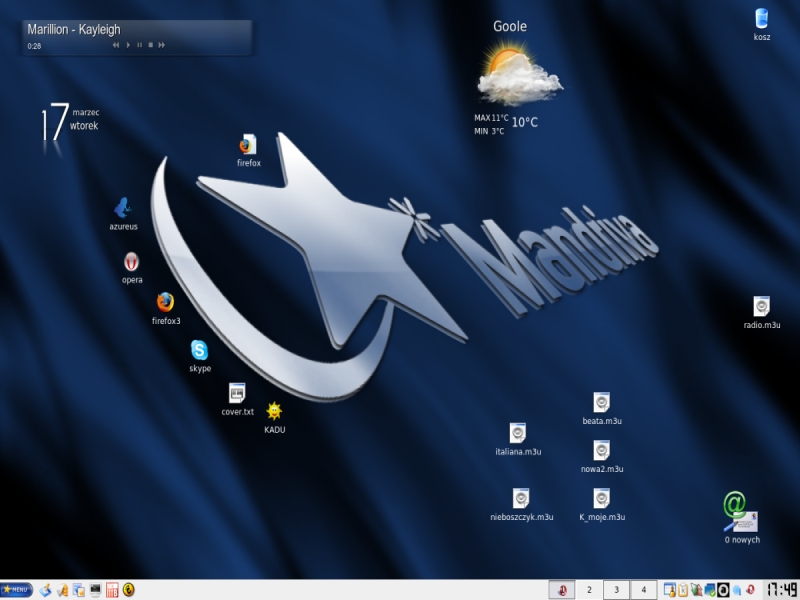Open the star MENU button
Screen dimensions: 800x600
(x=17, y=590)
